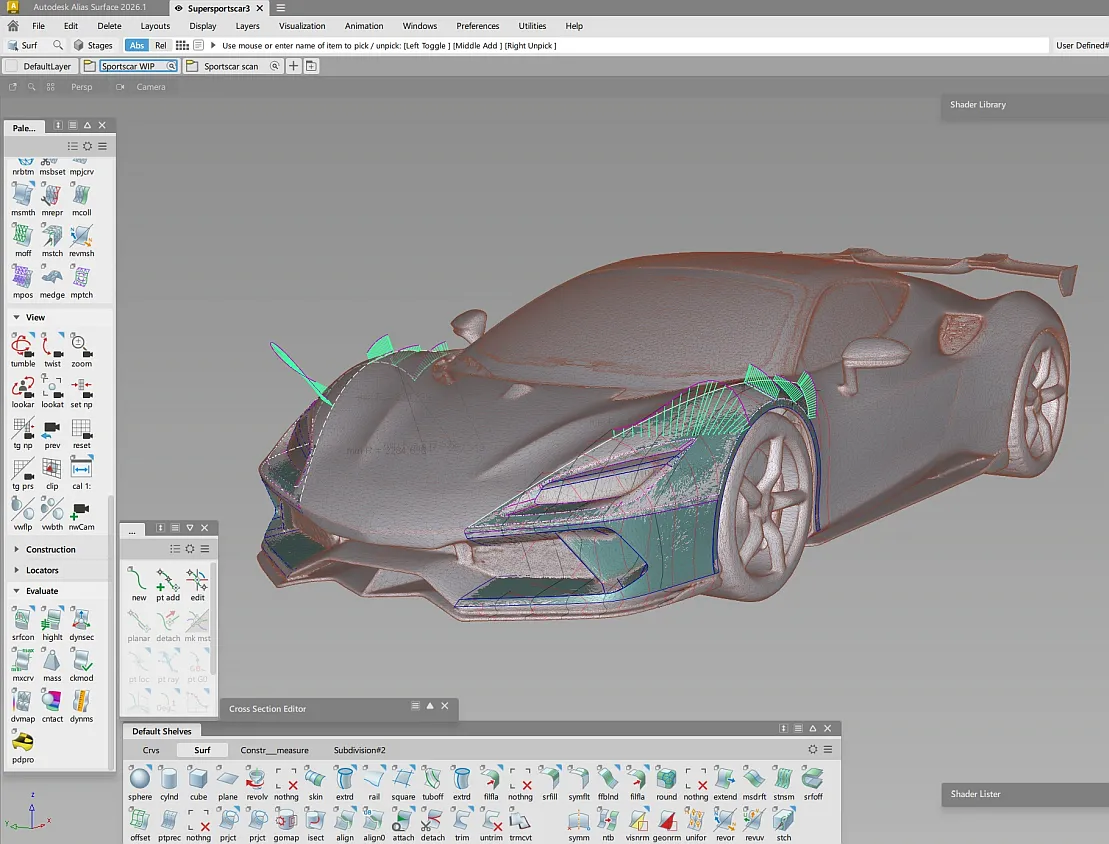This screenshot has width=1109, height=844.
Task: Enable Rel coordinate mode
Action: [x=160, y=45]
